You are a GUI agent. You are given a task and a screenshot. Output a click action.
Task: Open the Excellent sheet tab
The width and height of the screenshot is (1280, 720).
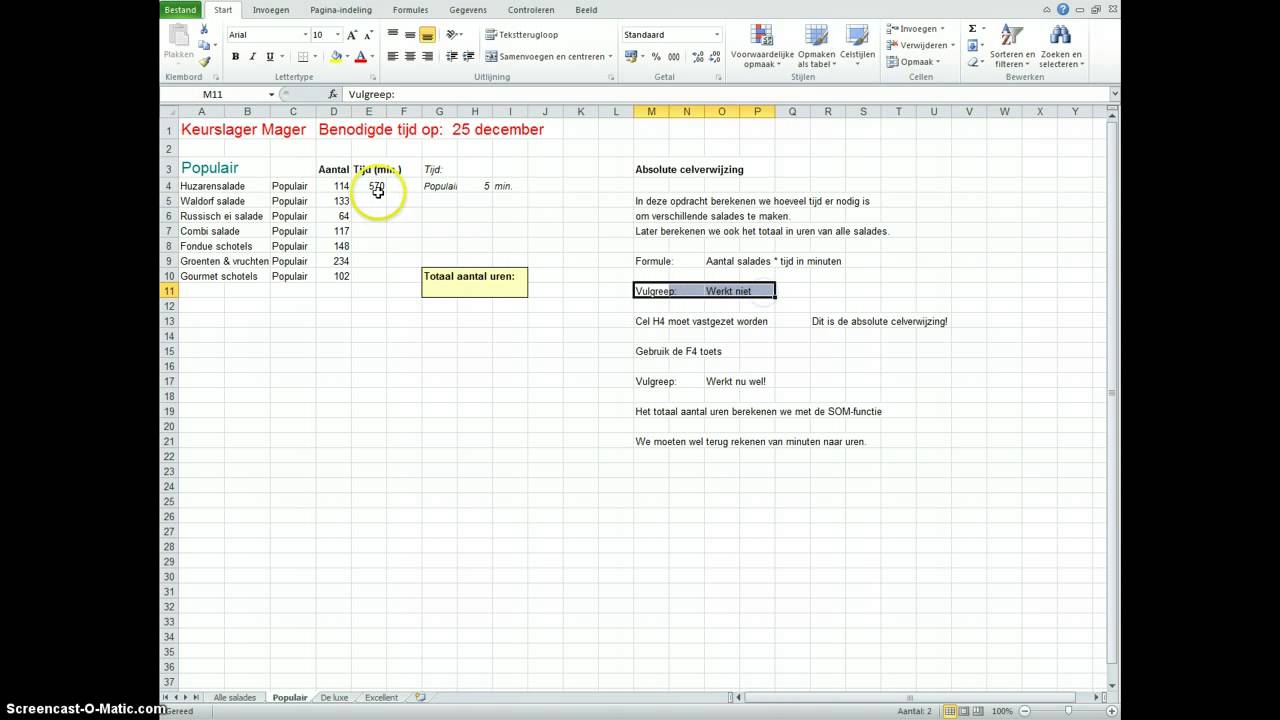[381, 697]
